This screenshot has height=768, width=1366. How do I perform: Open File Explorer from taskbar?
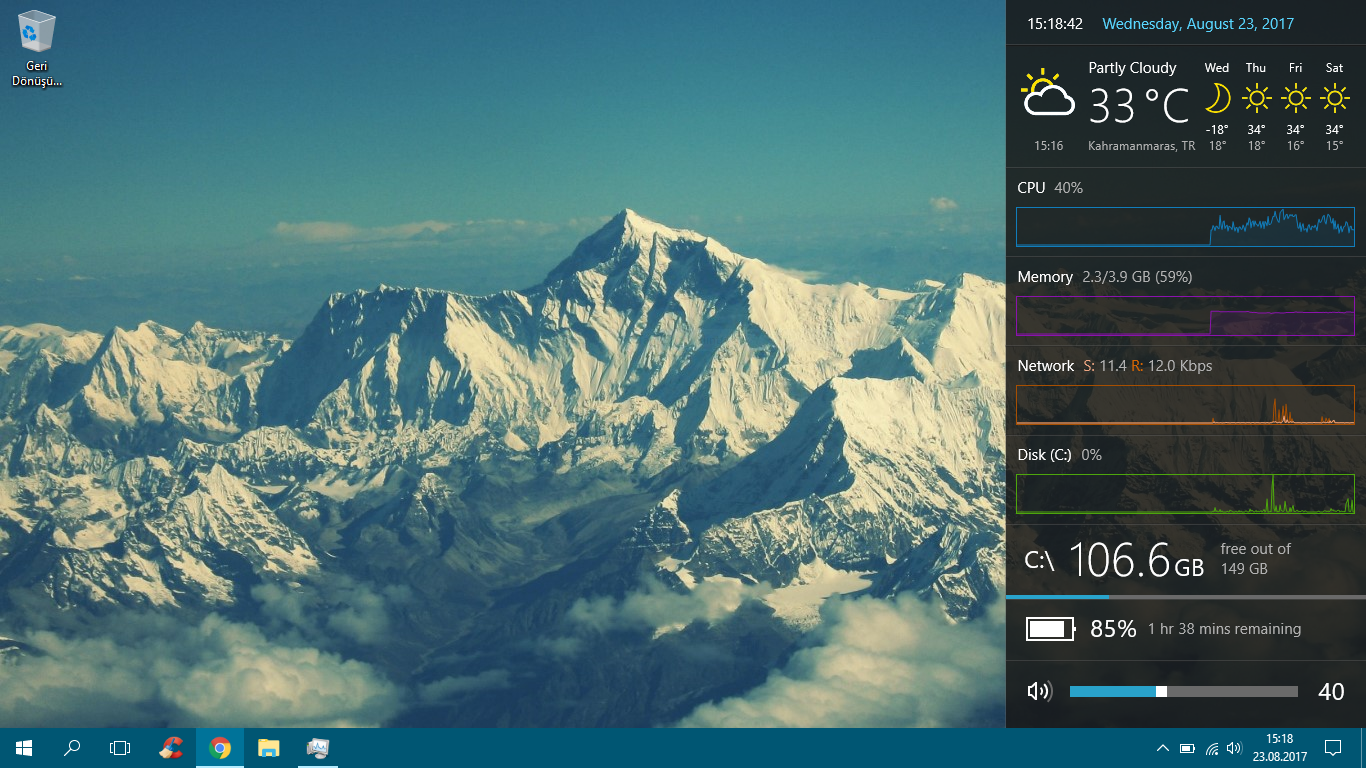268,748
